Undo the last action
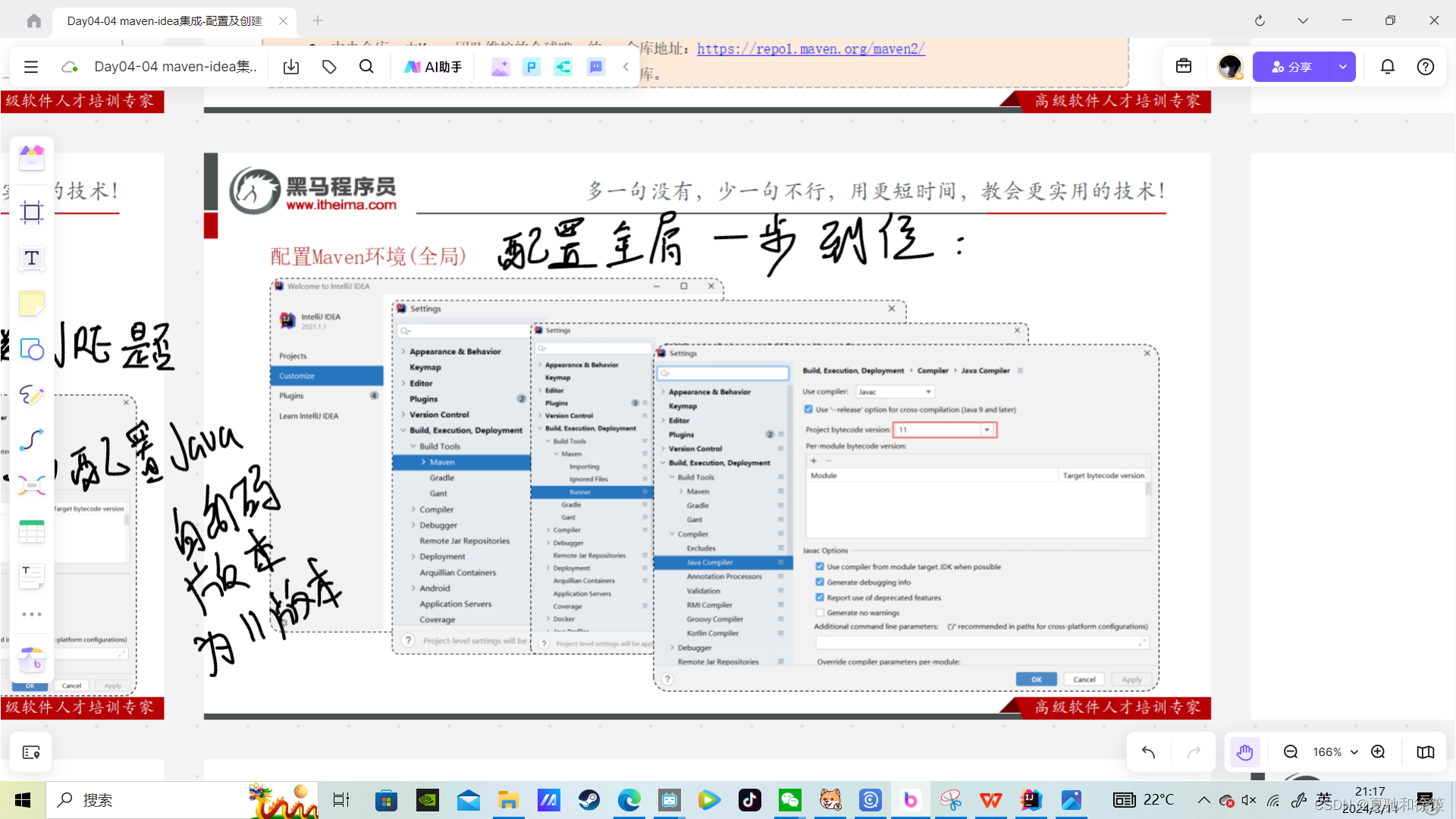Image resolution: width=1456 pixels, height=819 pixels. coord(1148,752)
